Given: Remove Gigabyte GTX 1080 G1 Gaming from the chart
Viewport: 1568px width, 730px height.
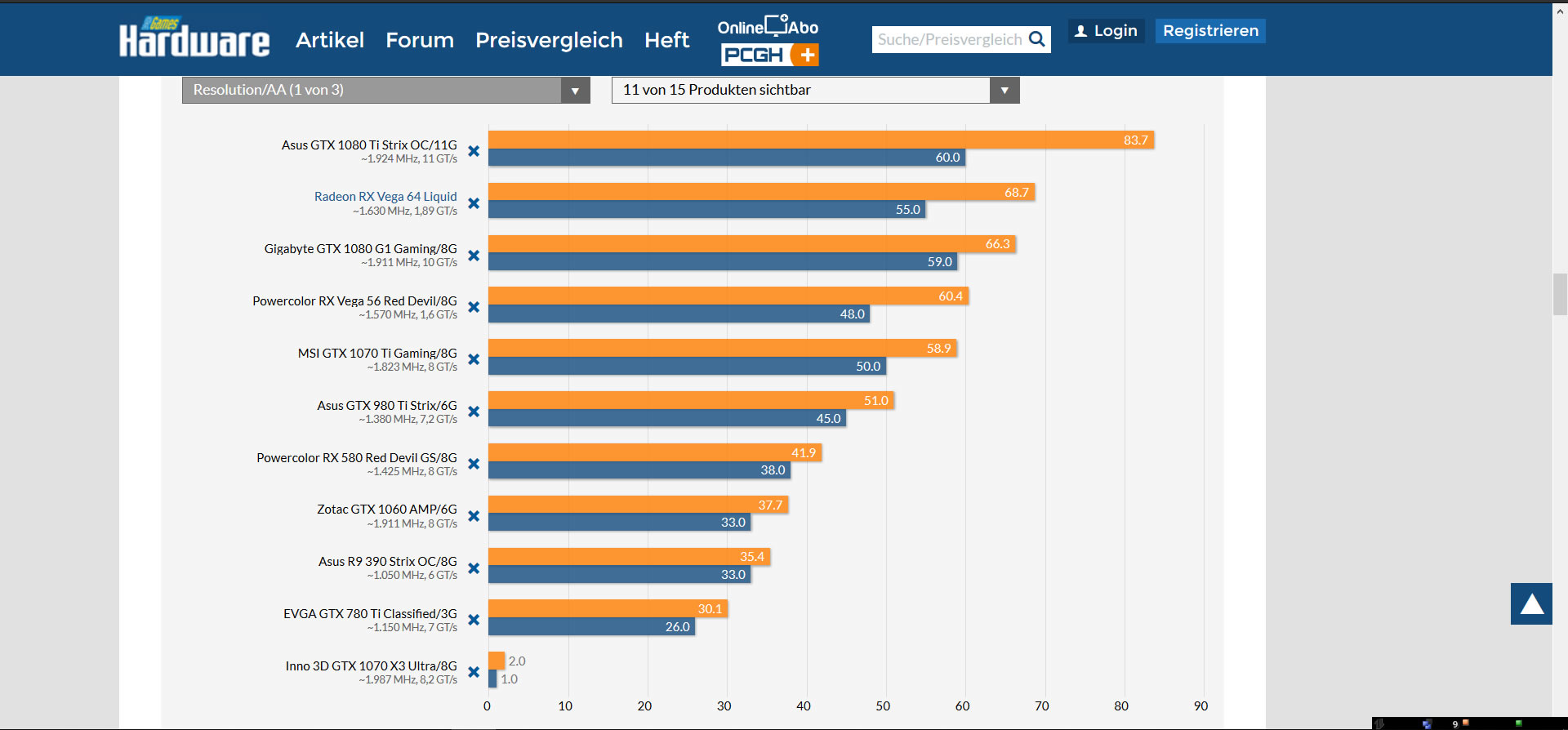Looking at the screenshot, I should pyautogui.click(x=474, y=256).
